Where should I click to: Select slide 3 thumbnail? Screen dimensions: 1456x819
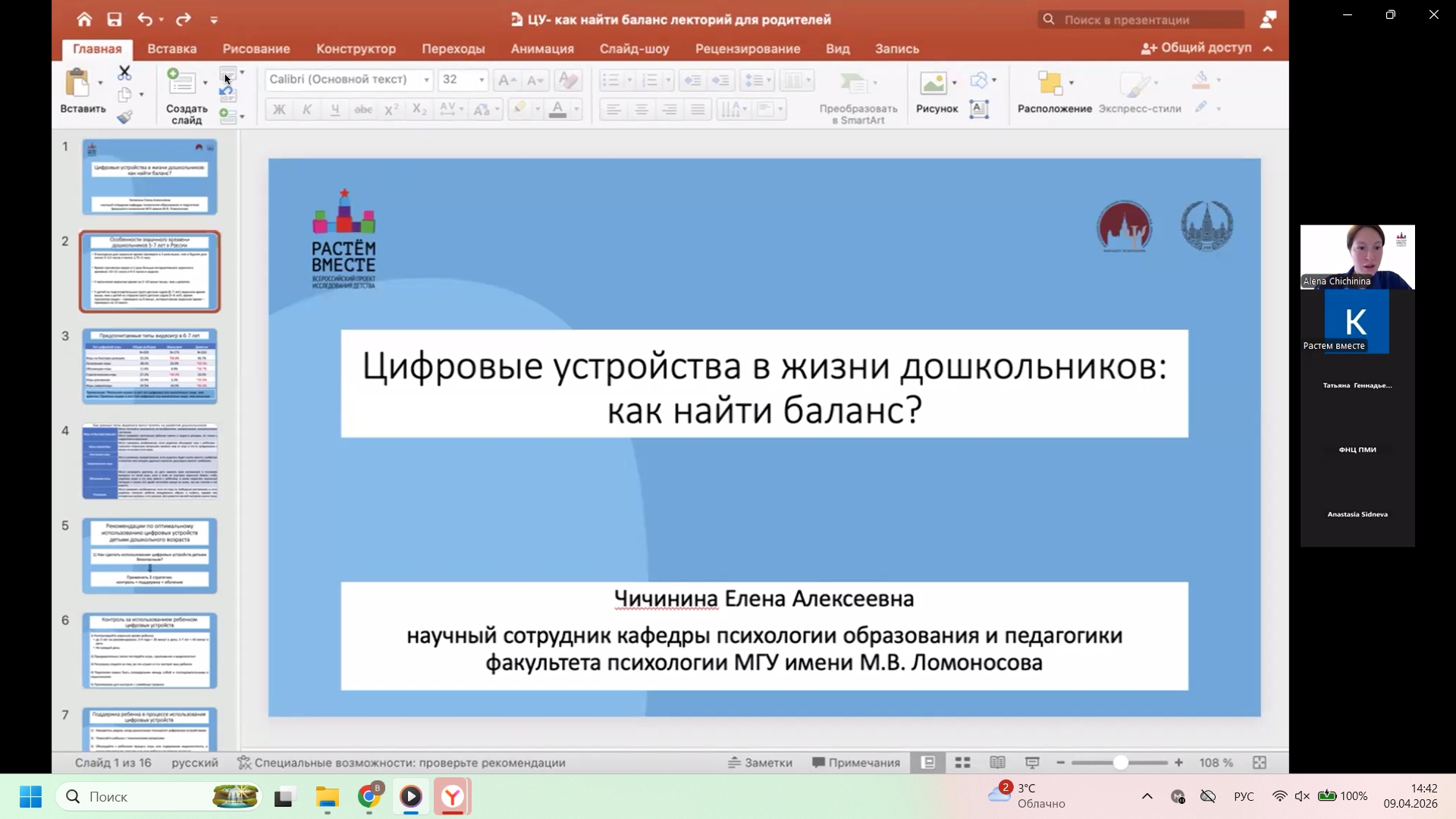point(149,366)
